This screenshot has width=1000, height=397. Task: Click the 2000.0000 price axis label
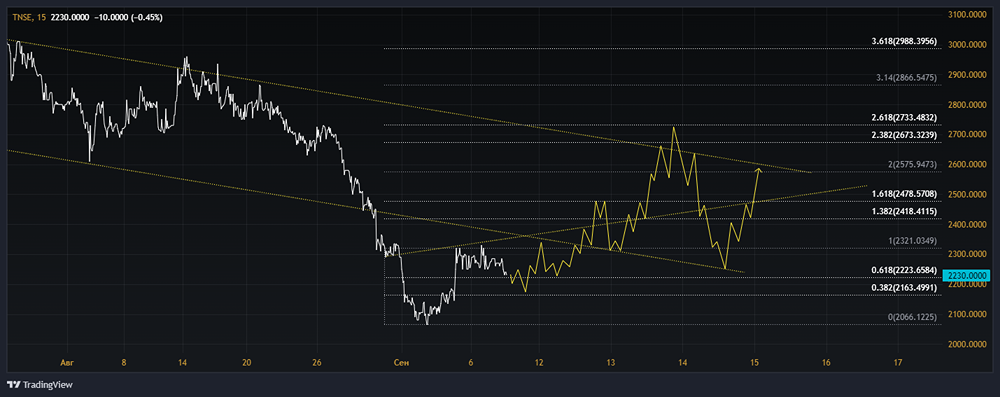(x=966, y=345)
